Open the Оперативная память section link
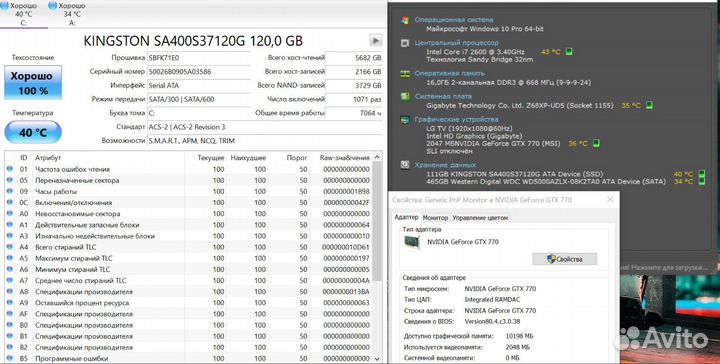This screenshot has width=720, height=364. point(449,73)
